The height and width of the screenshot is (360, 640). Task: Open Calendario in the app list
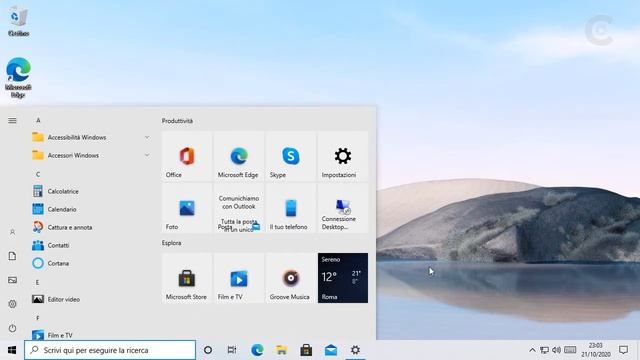pos(91,209)
